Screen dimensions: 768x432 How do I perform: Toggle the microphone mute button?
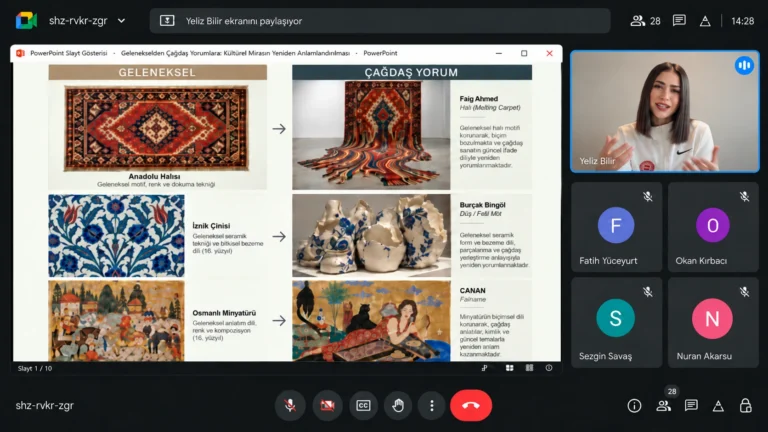pyautogui.click(x=290, y=406)
